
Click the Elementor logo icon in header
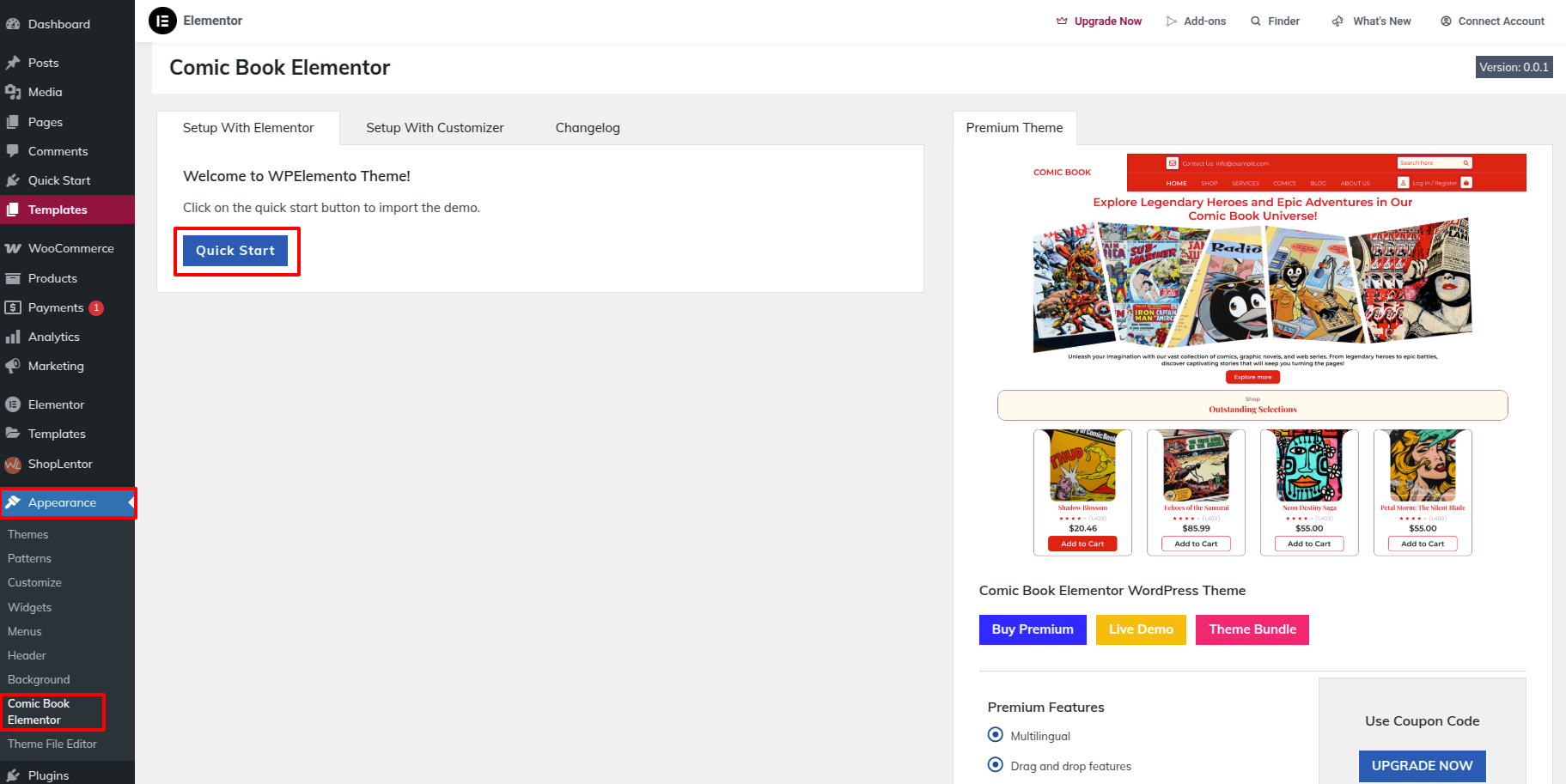tap(162, 21)
